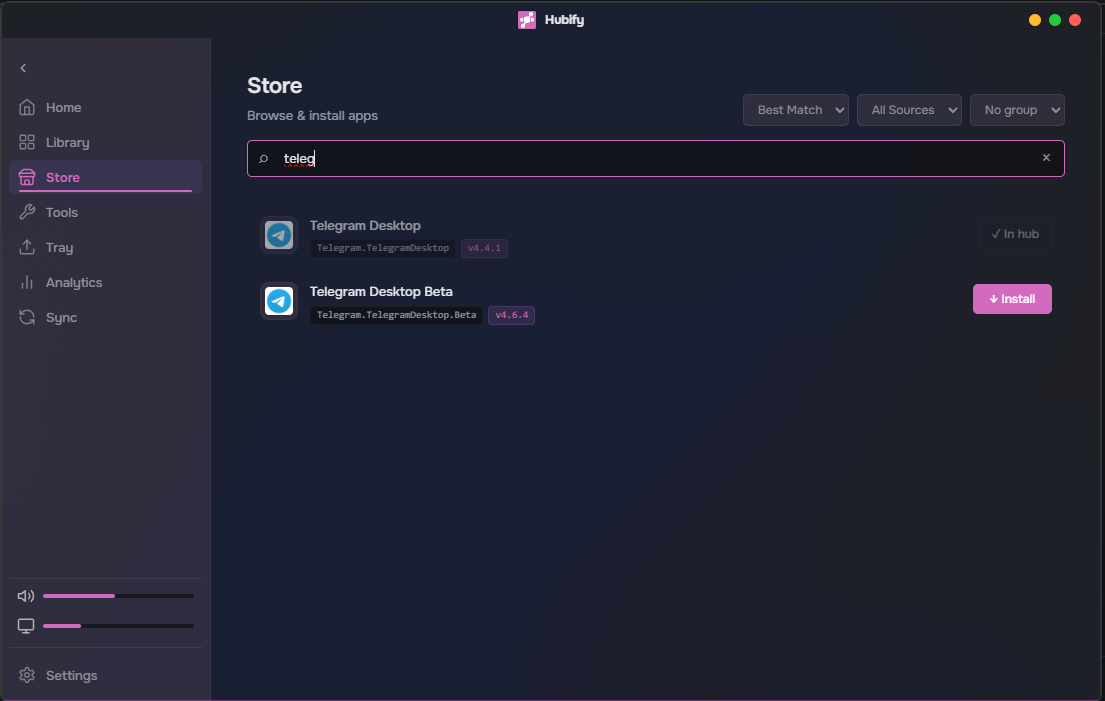
Task: Click the Store shop icon
Action: point(27,178)
